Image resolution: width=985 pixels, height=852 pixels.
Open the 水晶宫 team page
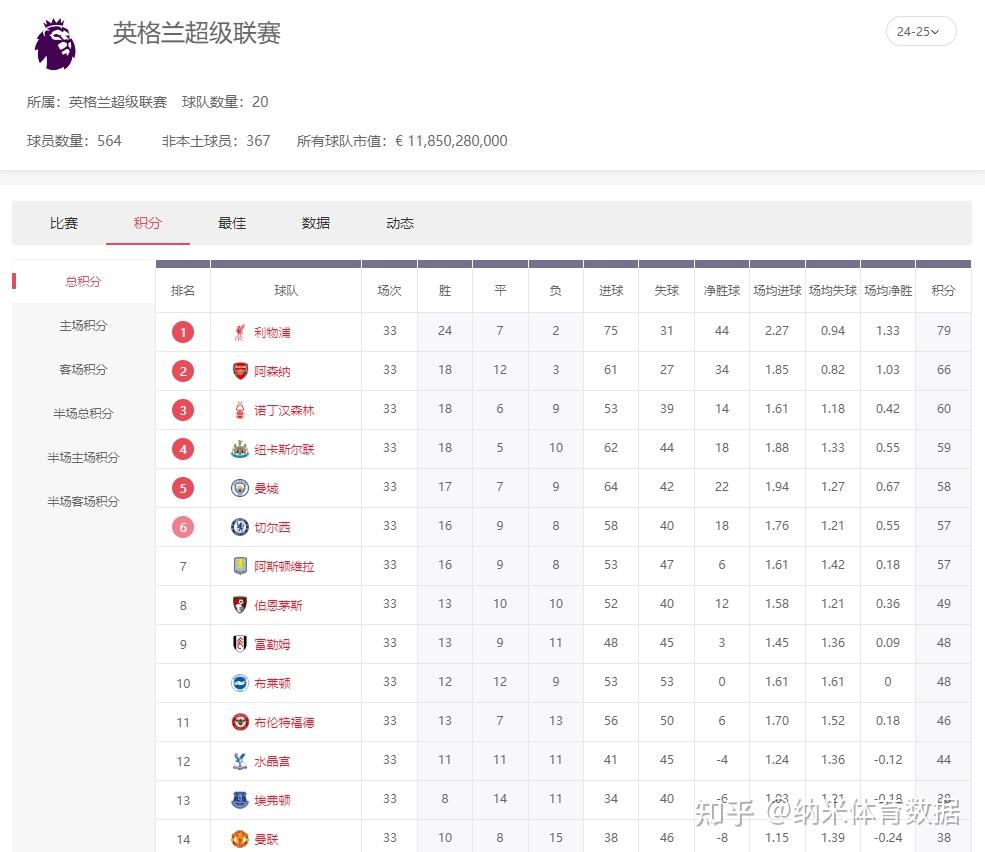click(272, 760)
